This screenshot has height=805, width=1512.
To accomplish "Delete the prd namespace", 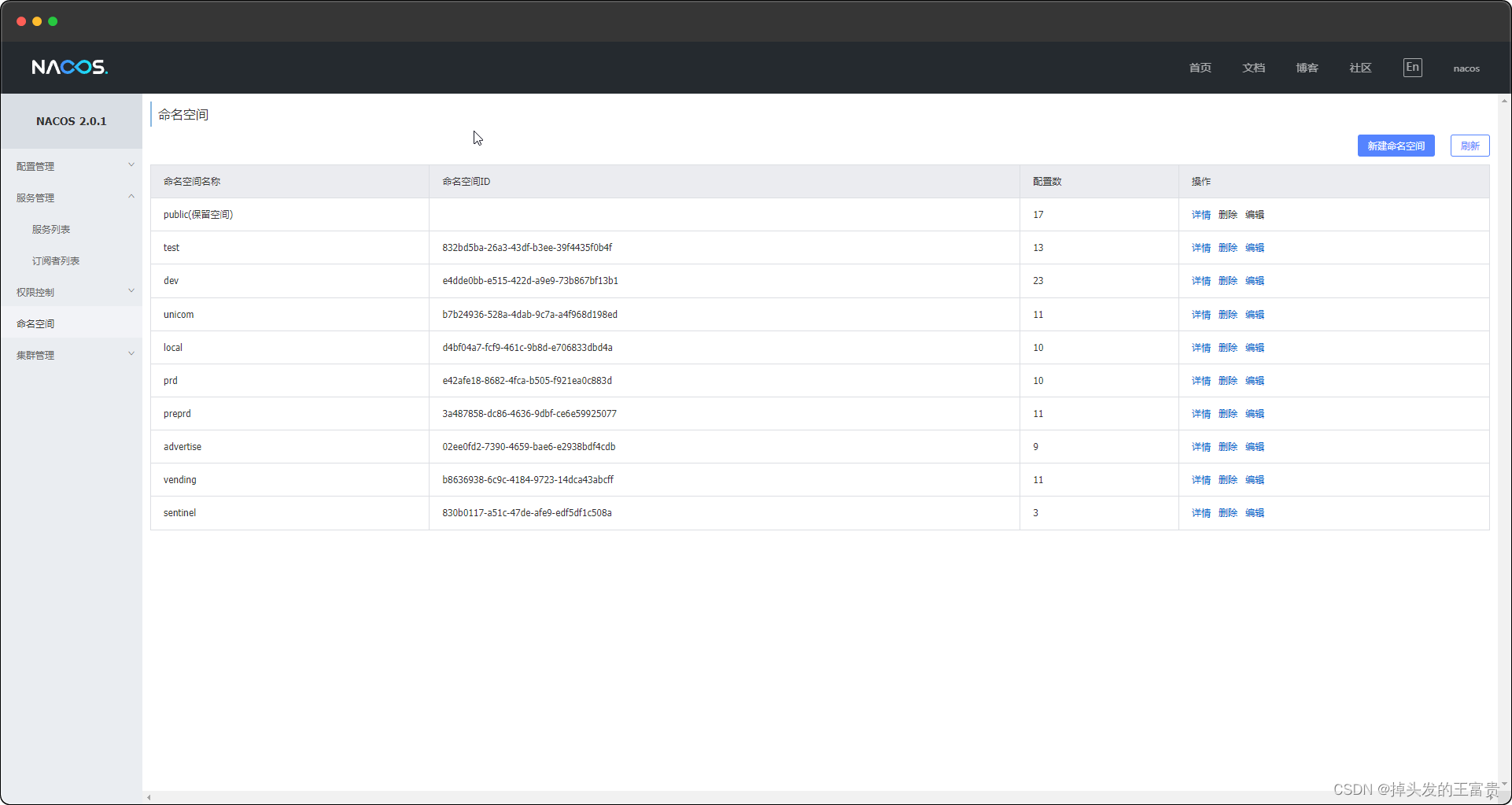I will [1227, 381].
